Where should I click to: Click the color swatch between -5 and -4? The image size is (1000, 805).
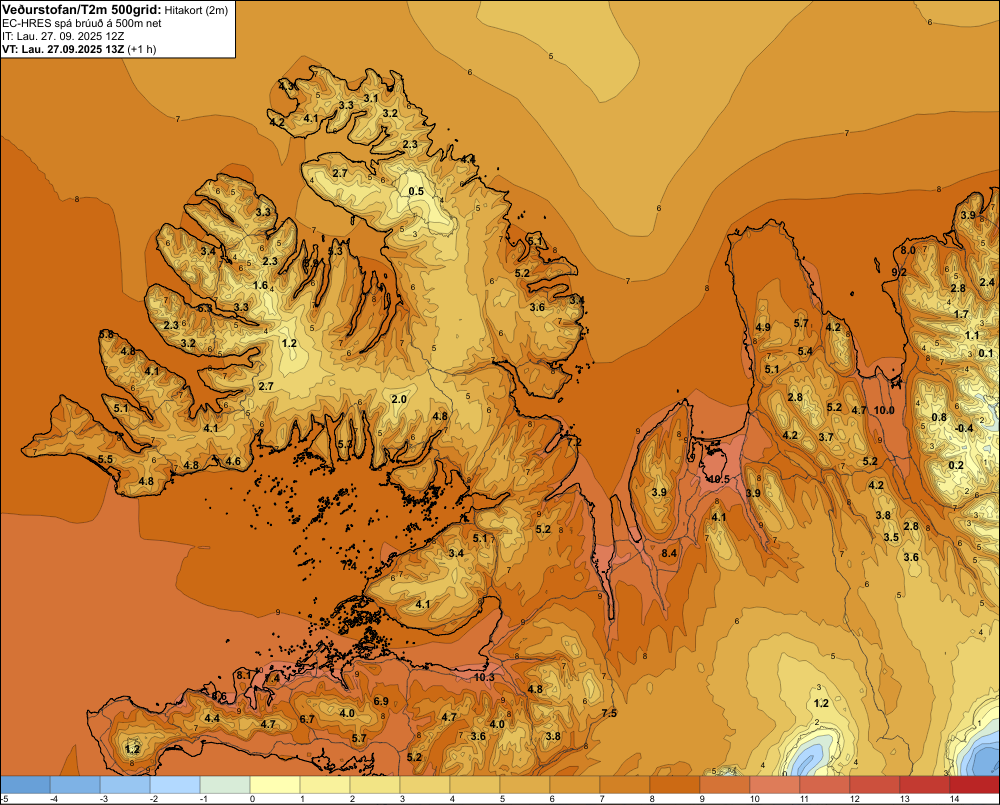(26, 785)
